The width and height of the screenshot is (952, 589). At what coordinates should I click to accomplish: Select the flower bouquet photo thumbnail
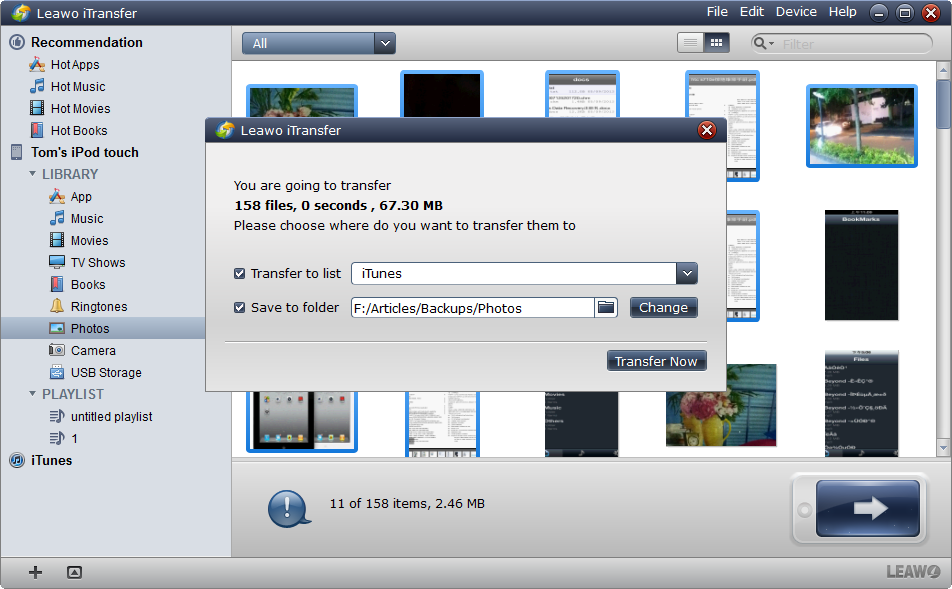coord(721,404)
